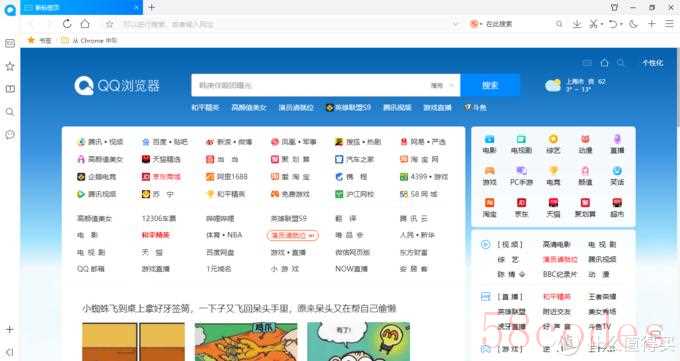This screenshot has height=361, width=680.
Task: Click the download manager icon in toolbar
Action: point(577,24)
